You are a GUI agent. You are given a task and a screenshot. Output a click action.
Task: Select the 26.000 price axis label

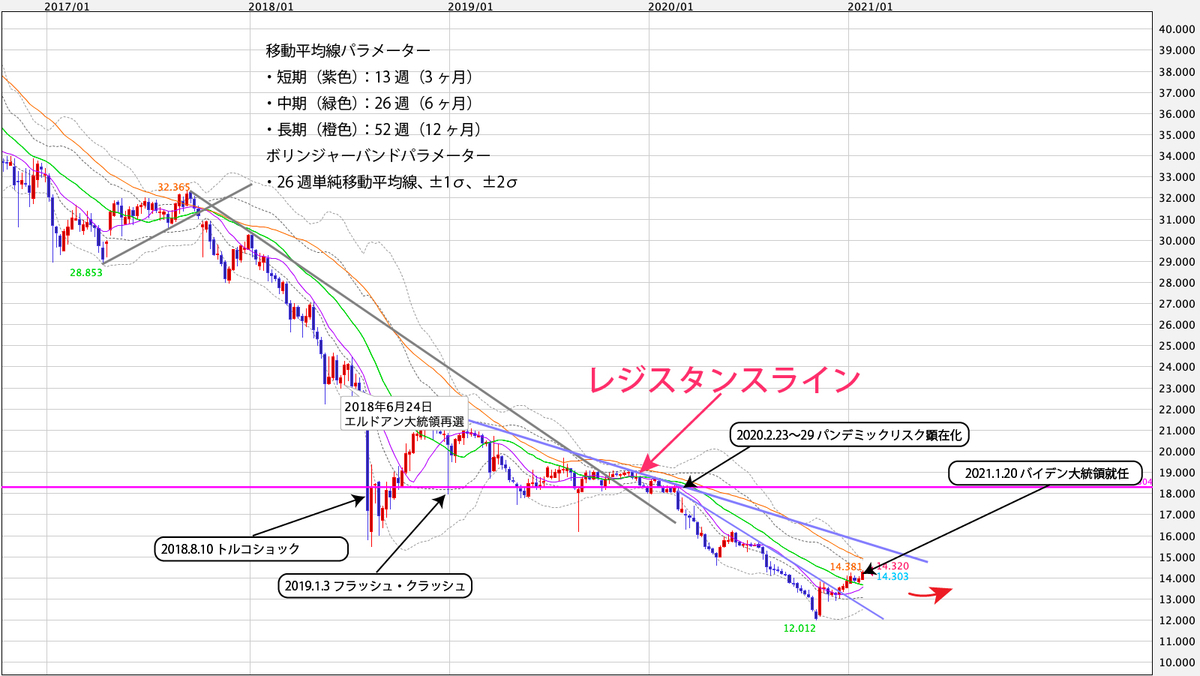pos(1177,325)
